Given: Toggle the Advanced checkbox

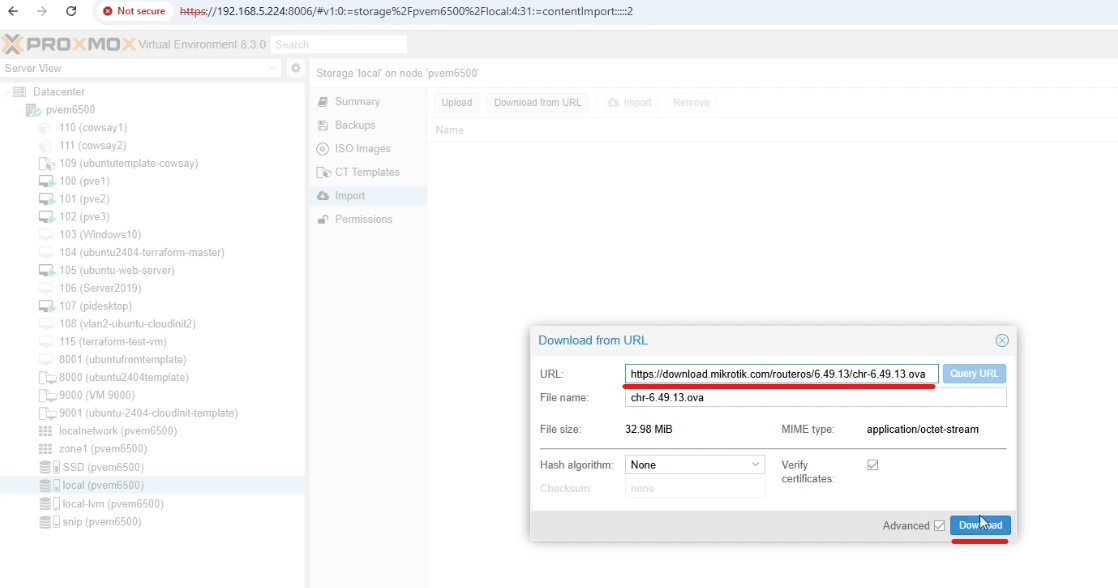Looking at the screenshot, I should click(939, 525).
